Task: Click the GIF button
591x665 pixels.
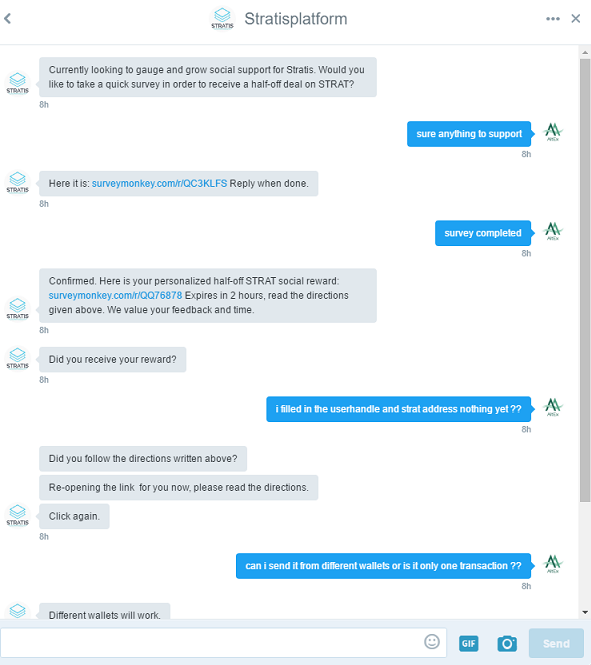Action: (468, 643)
